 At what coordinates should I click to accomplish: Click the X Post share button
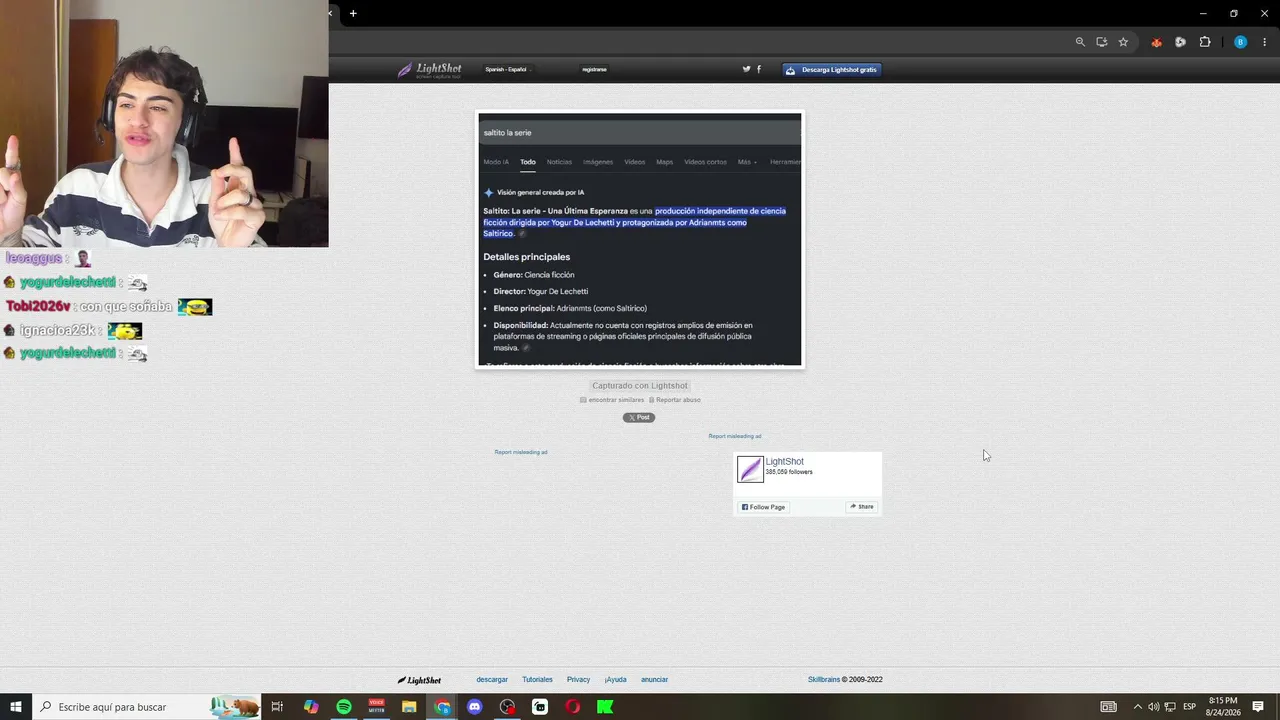click(639, 417)
